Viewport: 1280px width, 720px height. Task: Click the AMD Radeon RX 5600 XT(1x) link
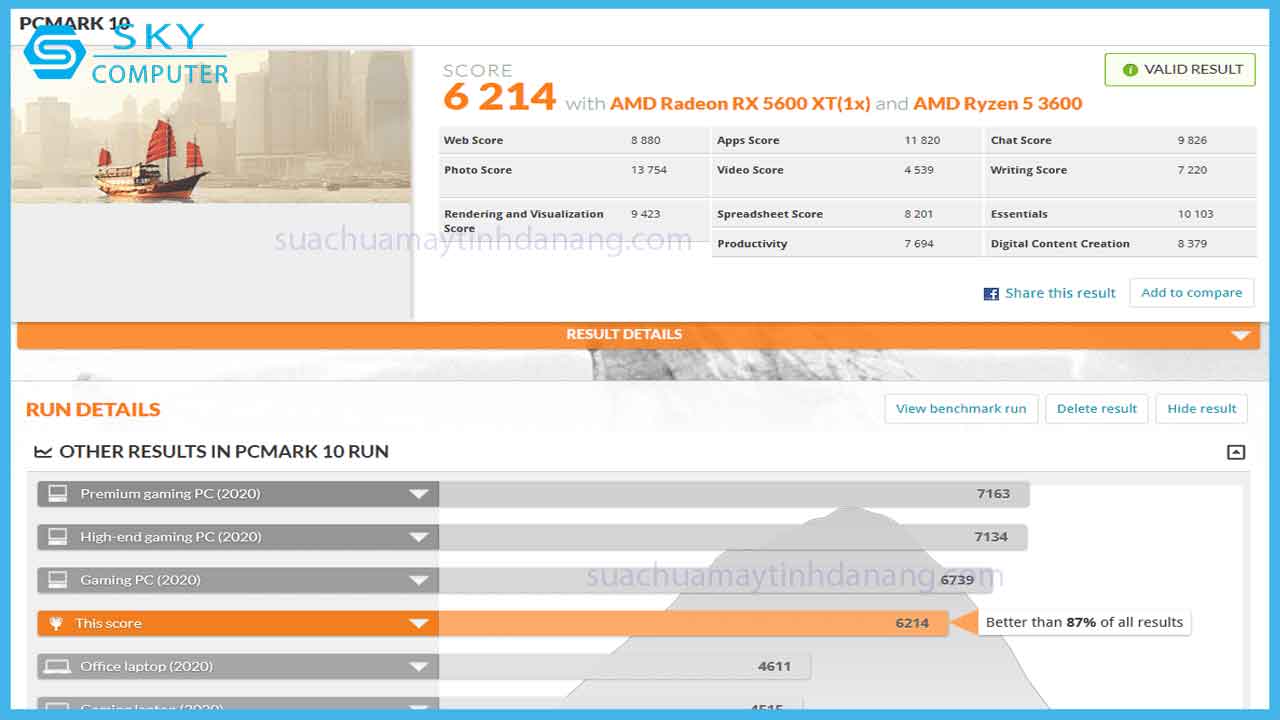point(740,103)
